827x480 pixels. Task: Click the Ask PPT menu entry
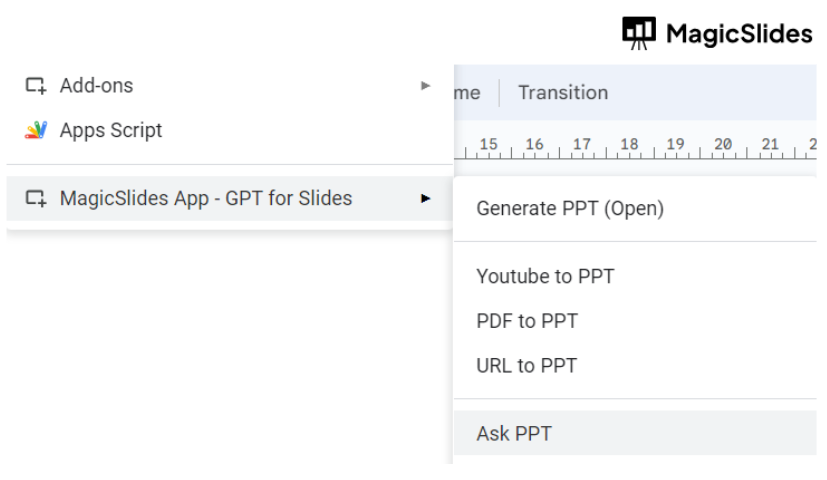pyautogui.click(x=514, y=434)
